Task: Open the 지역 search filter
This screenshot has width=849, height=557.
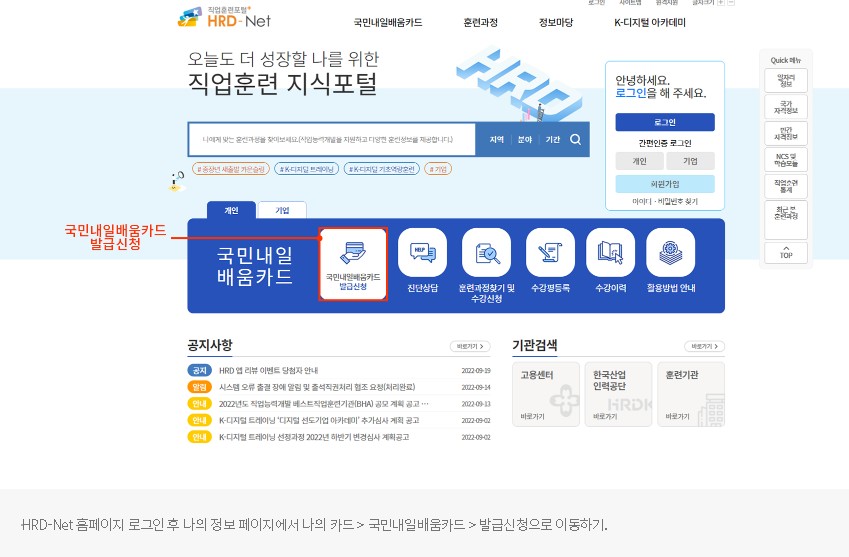Action: (497, 140)
